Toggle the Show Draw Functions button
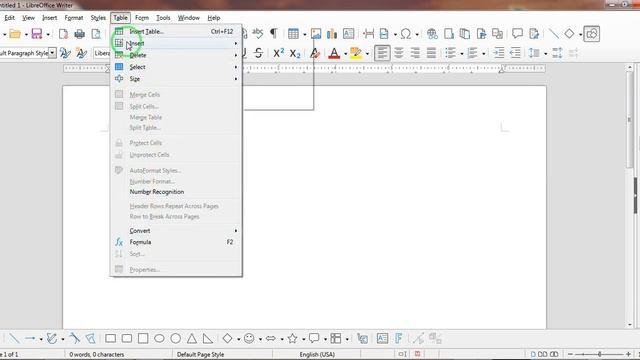The height and width of the screenshot is (360, 640). point(591,34)
